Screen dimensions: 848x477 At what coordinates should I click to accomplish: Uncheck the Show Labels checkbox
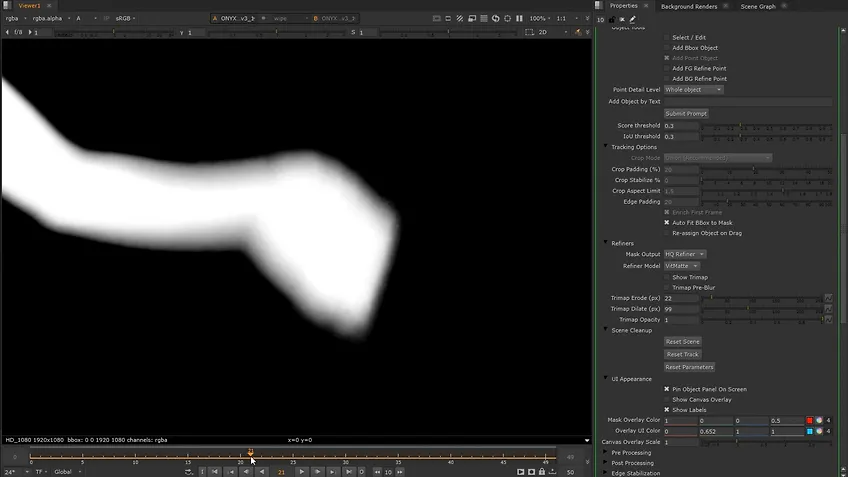[x=667, y=409]
